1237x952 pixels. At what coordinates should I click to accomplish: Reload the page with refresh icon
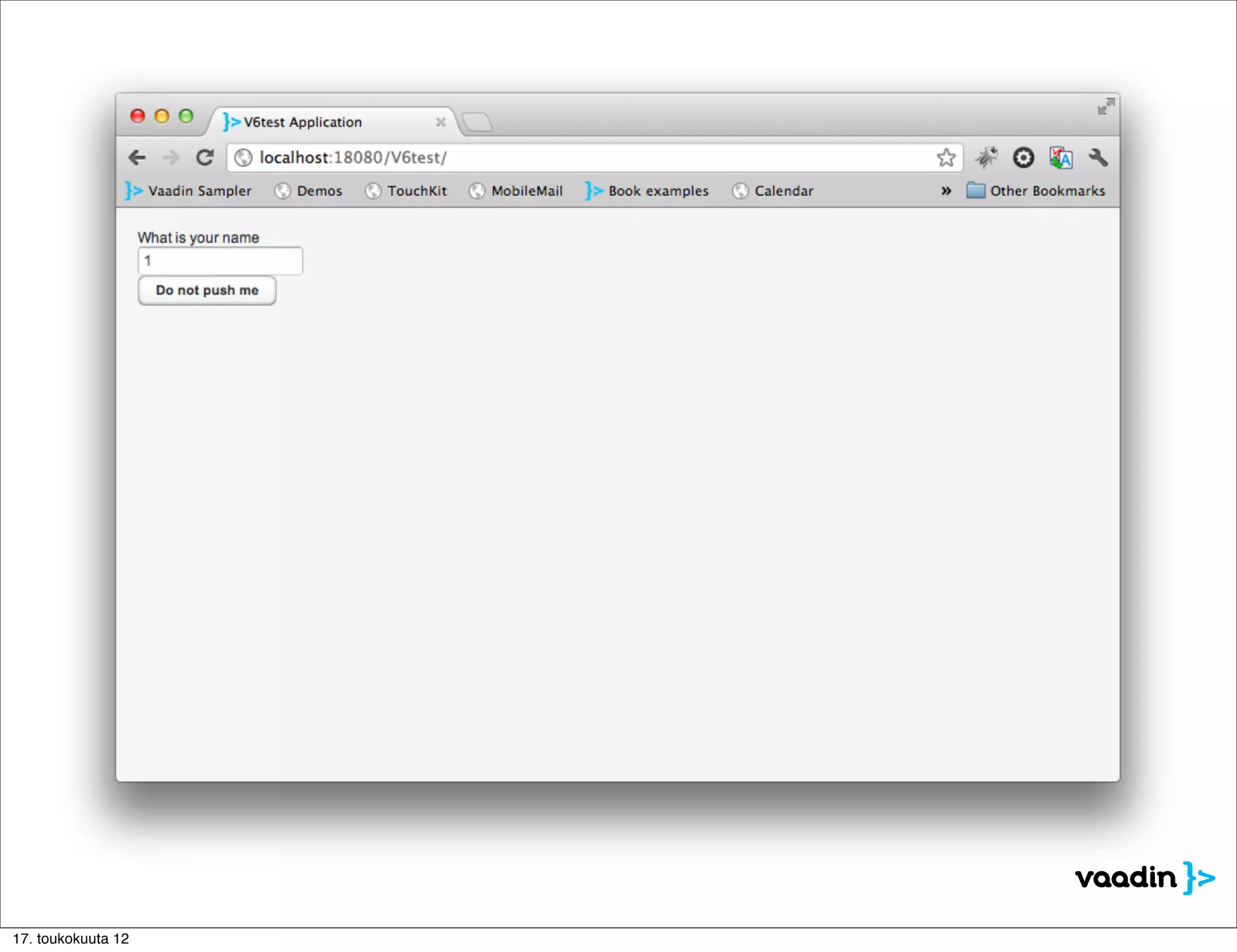pyautogui.click(x=205, y=158)
